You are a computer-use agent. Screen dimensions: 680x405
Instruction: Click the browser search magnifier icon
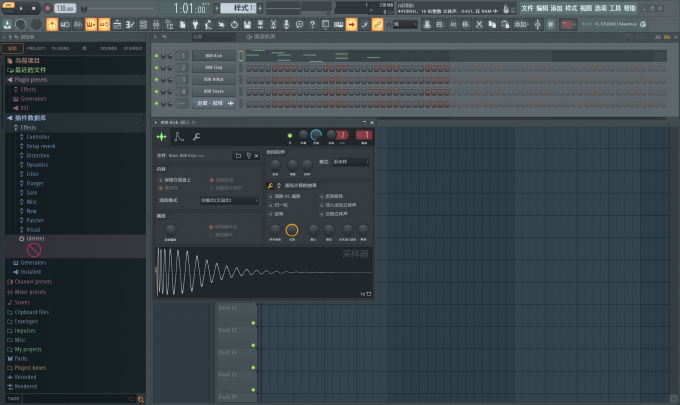click(141, 399)
